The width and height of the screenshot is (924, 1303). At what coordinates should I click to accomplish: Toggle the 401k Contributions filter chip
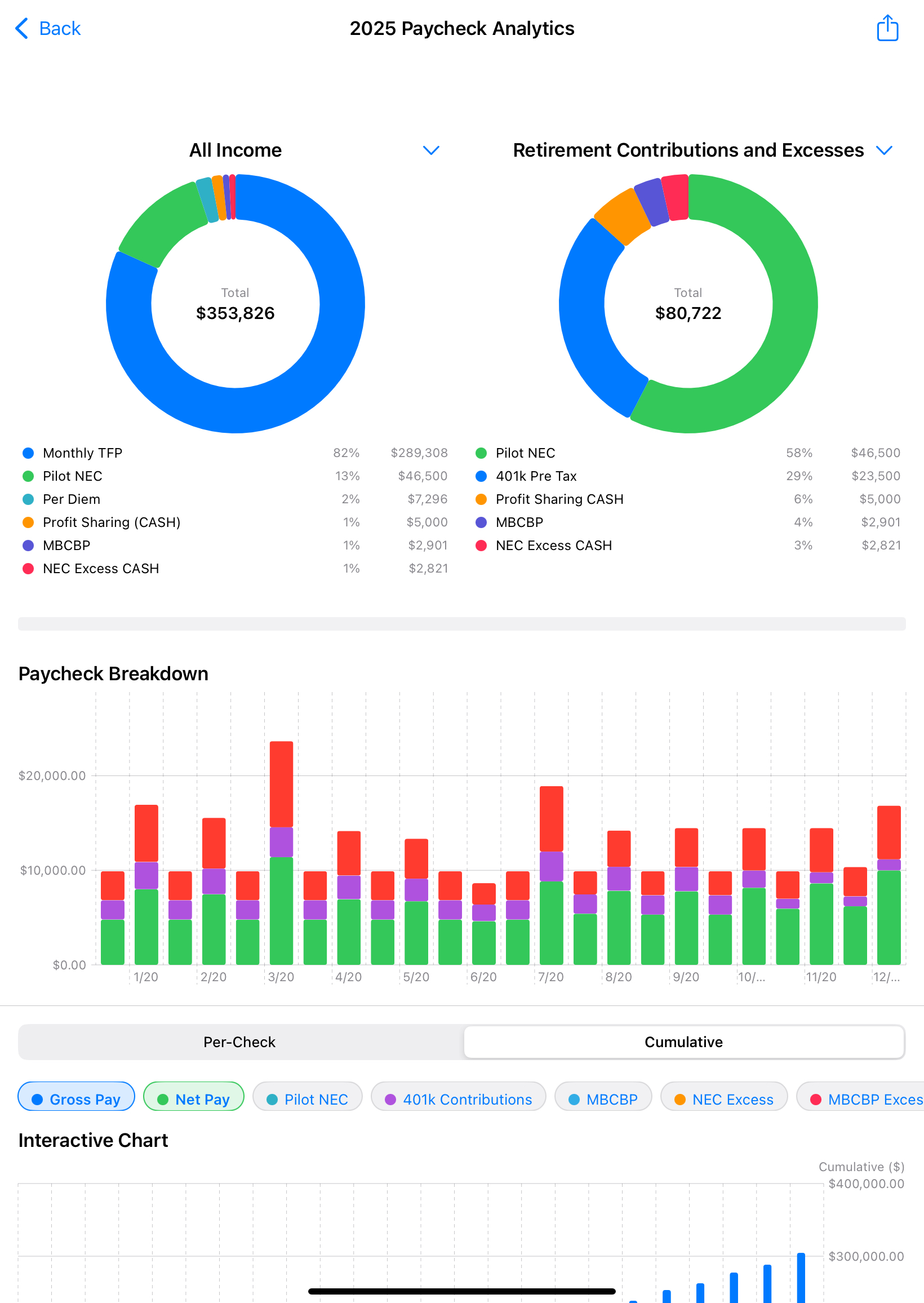459,1098
